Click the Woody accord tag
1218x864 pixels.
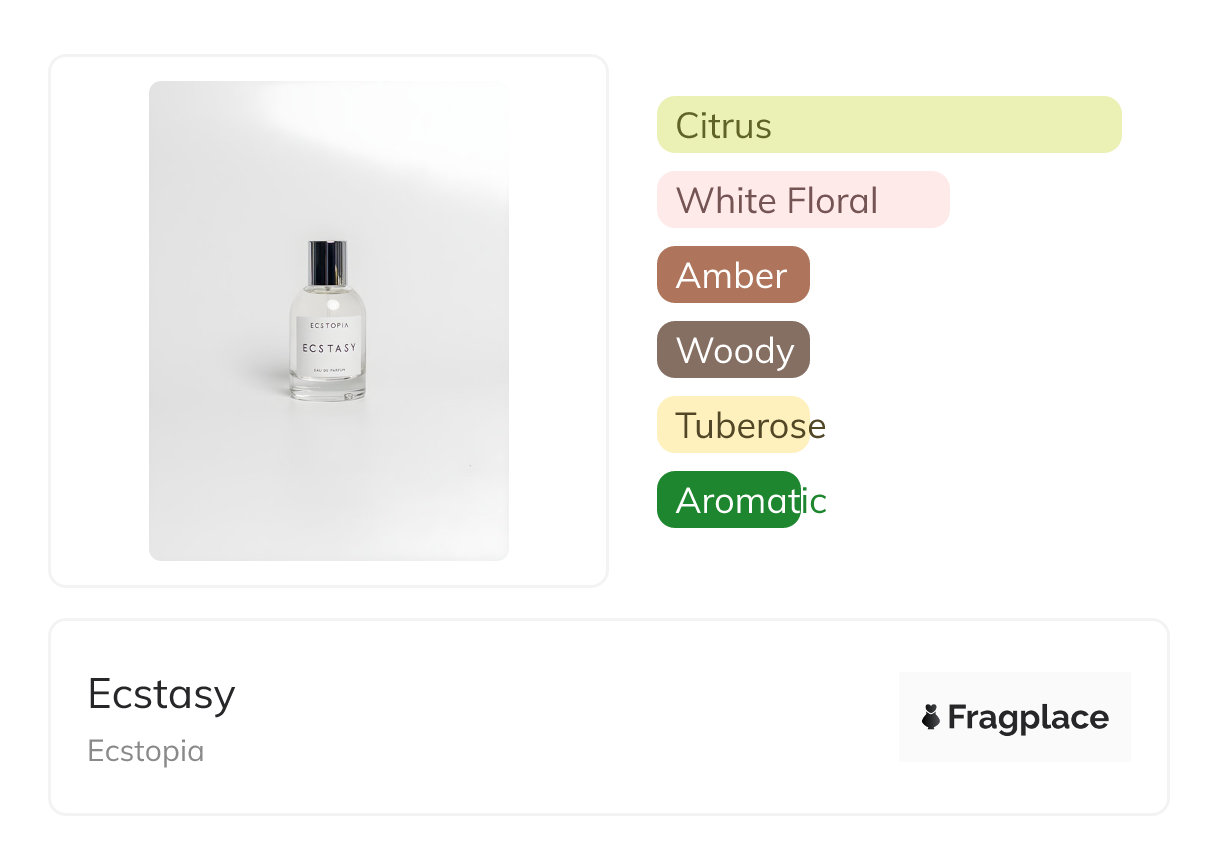pos(732,350)
